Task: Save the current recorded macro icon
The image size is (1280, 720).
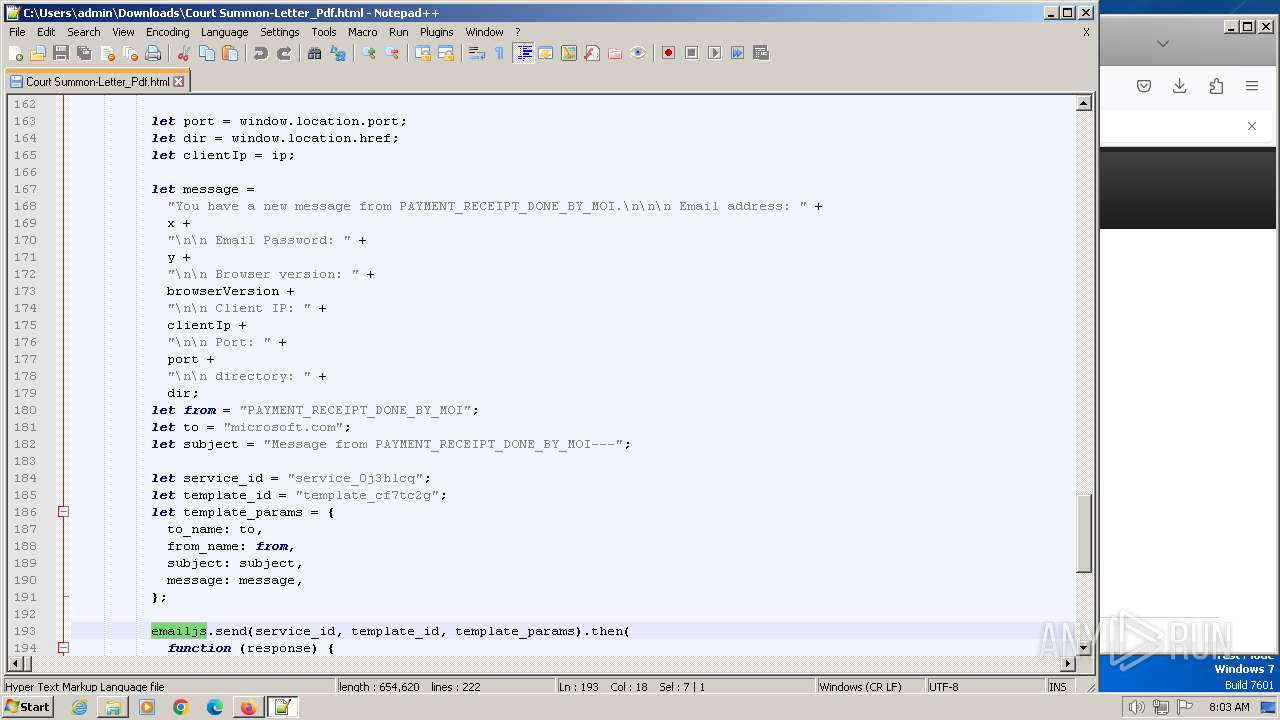Action: [x=761, y=53]
